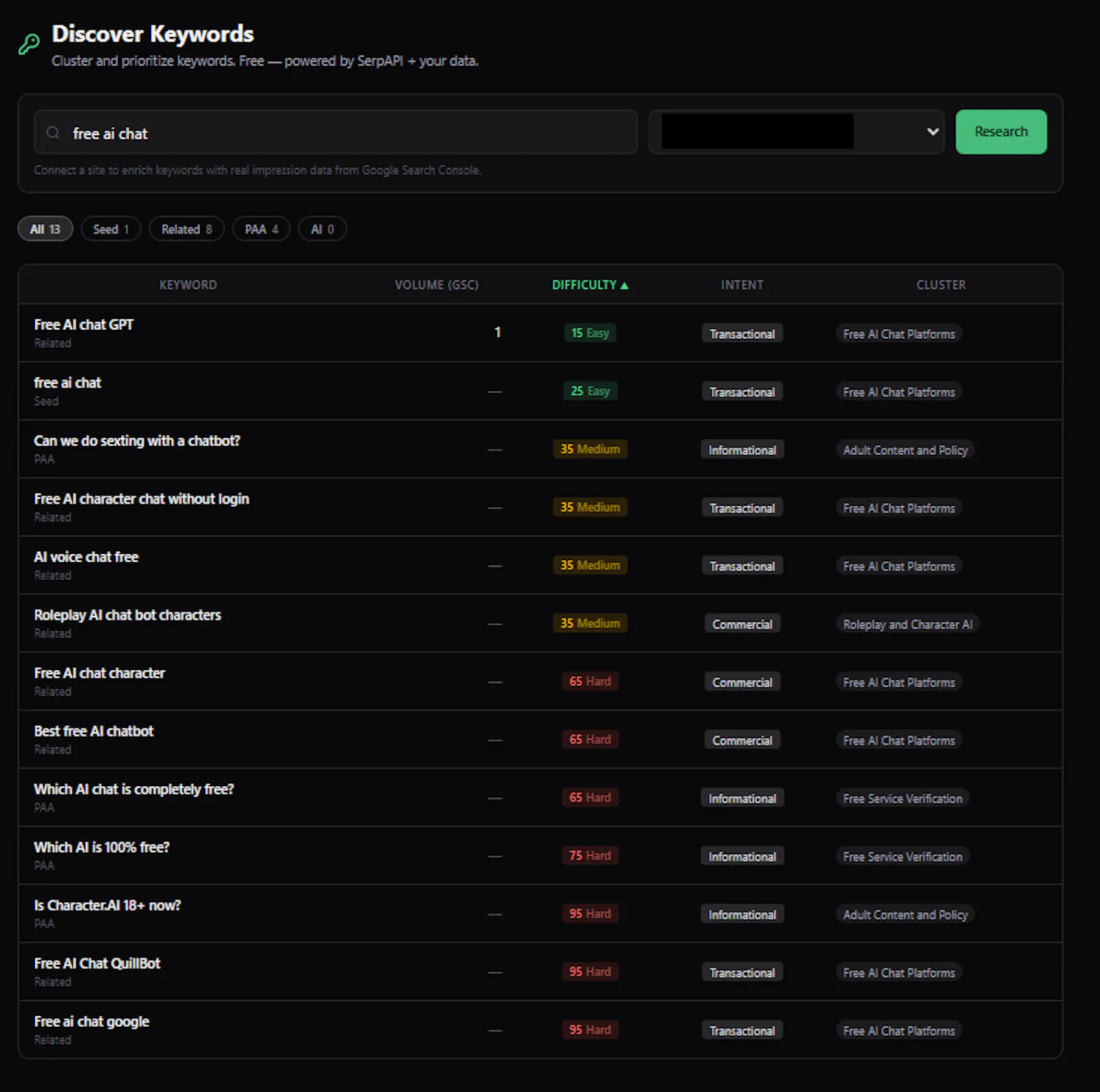Click keyword 'Which AI is 100% free?'
1100x1092 pixels.
click(x=102, y=847)
